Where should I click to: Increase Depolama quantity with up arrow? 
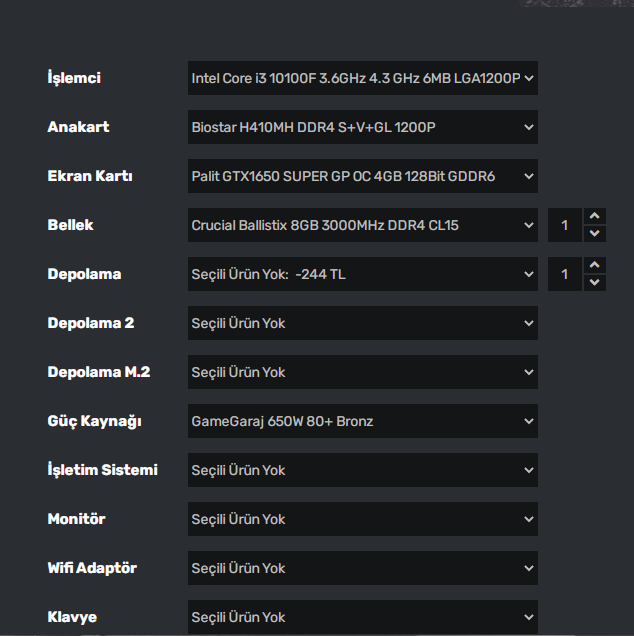pos(595,265)
